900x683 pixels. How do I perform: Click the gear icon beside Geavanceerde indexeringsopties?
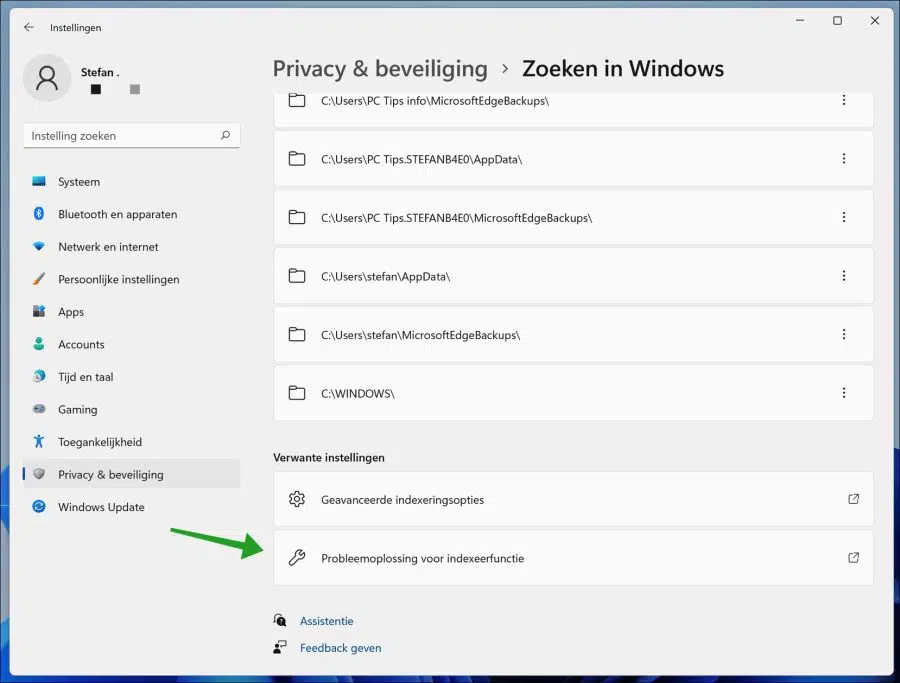[297, 499]
